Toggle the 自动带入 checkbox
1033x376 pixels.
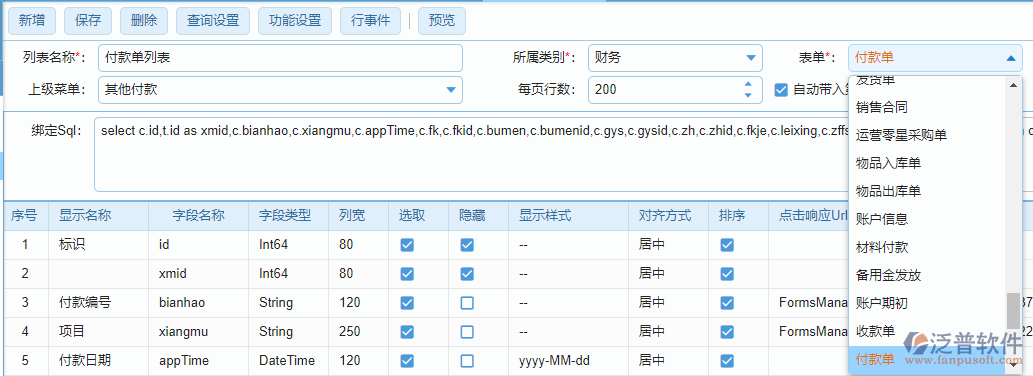(x=781, y=90)
